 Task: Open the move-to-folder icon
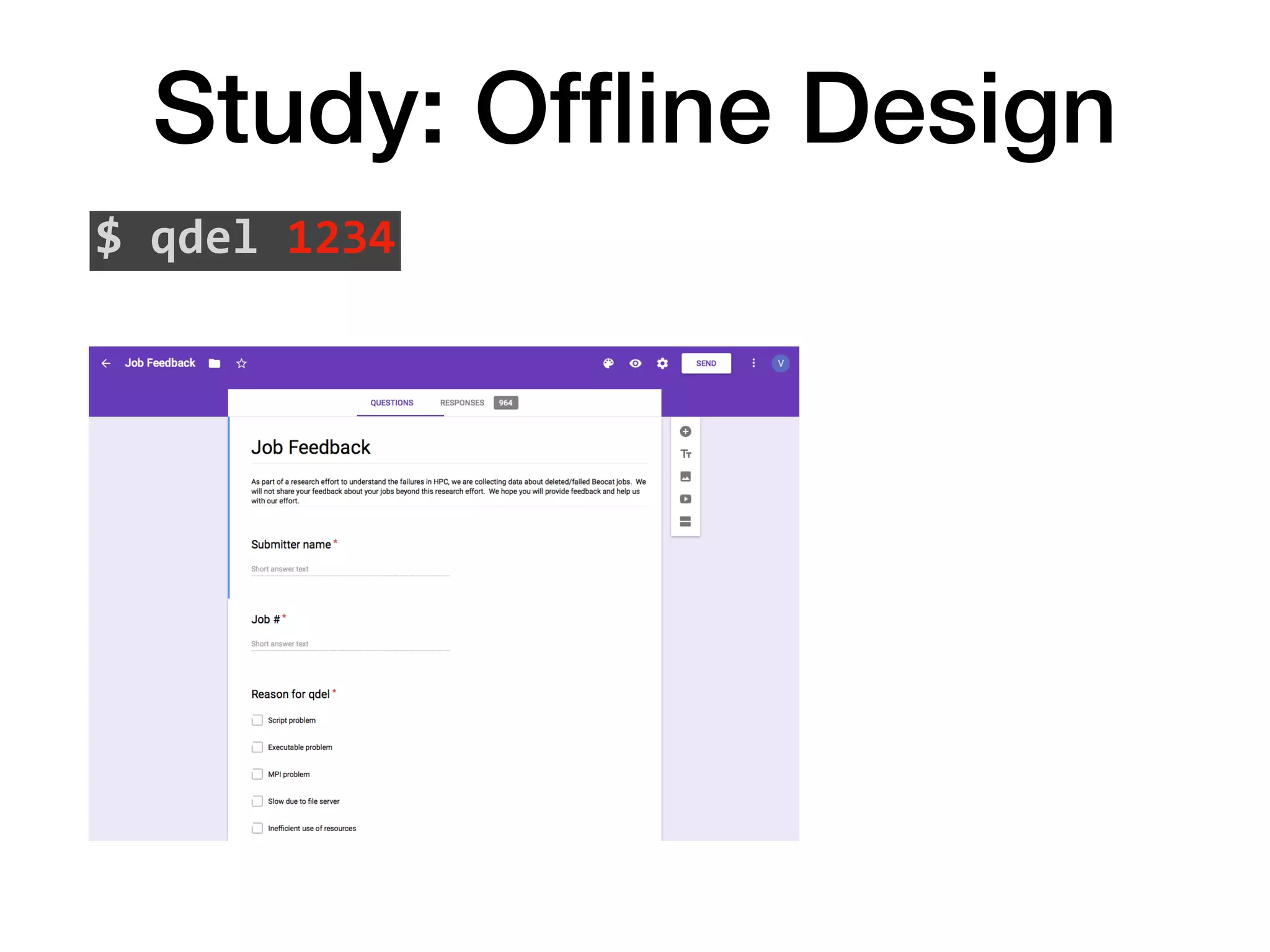pos(215,363)
